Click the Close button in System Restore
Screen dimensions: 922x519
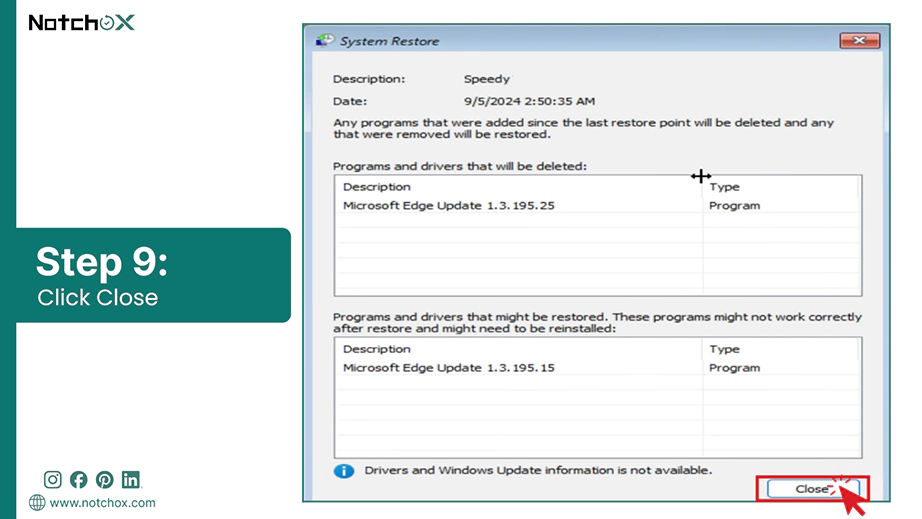(x=813, y=488)
